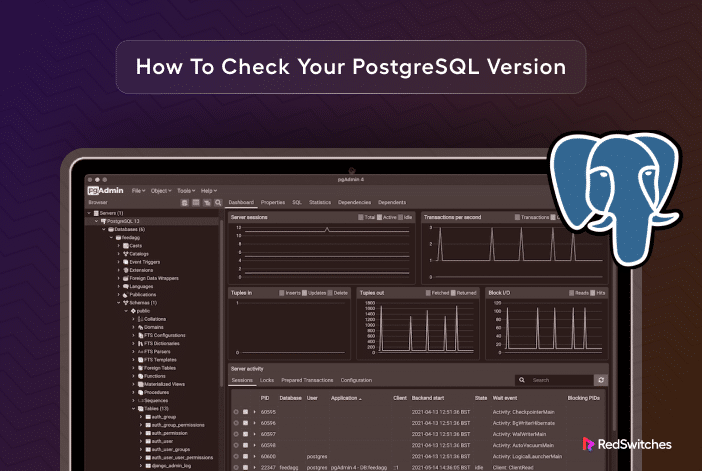Image resolution: width=702 pixels, height=471 pixels.
Task: Open the Prepared Transactions tab
Action: click(307, 380)
